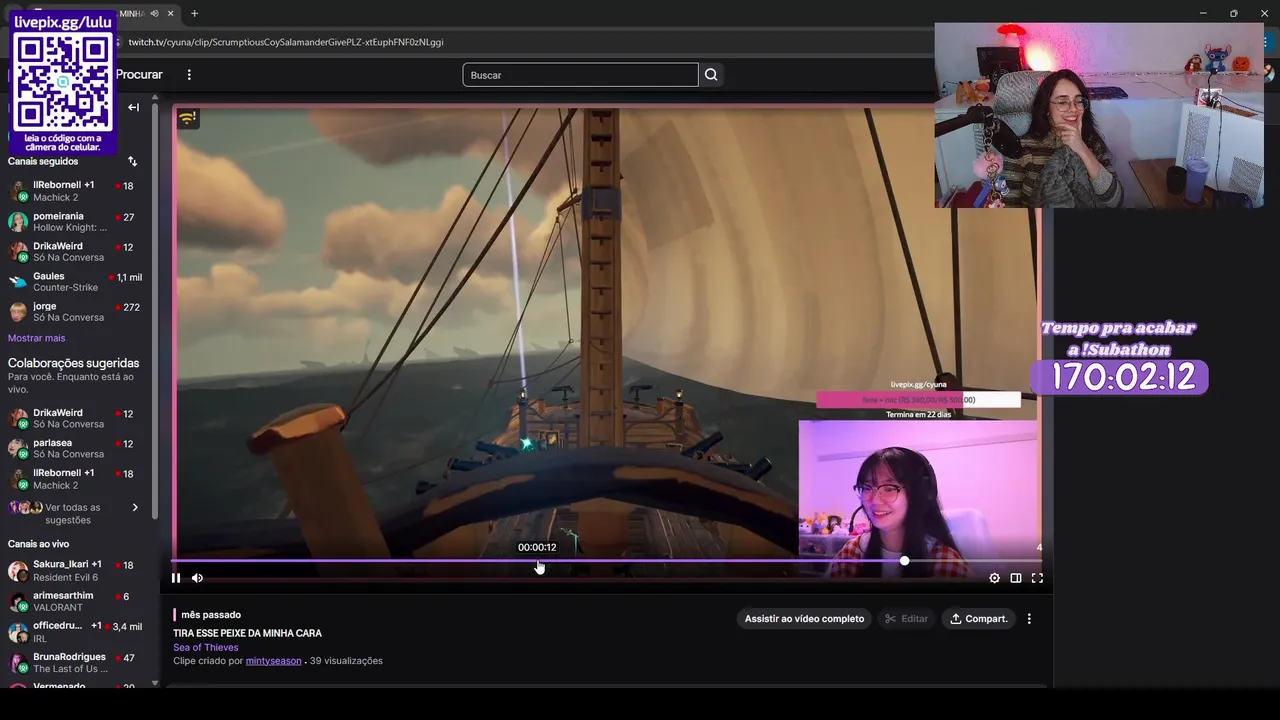
Task: Open Sea of Thieves game link
Action: [206, 647]
